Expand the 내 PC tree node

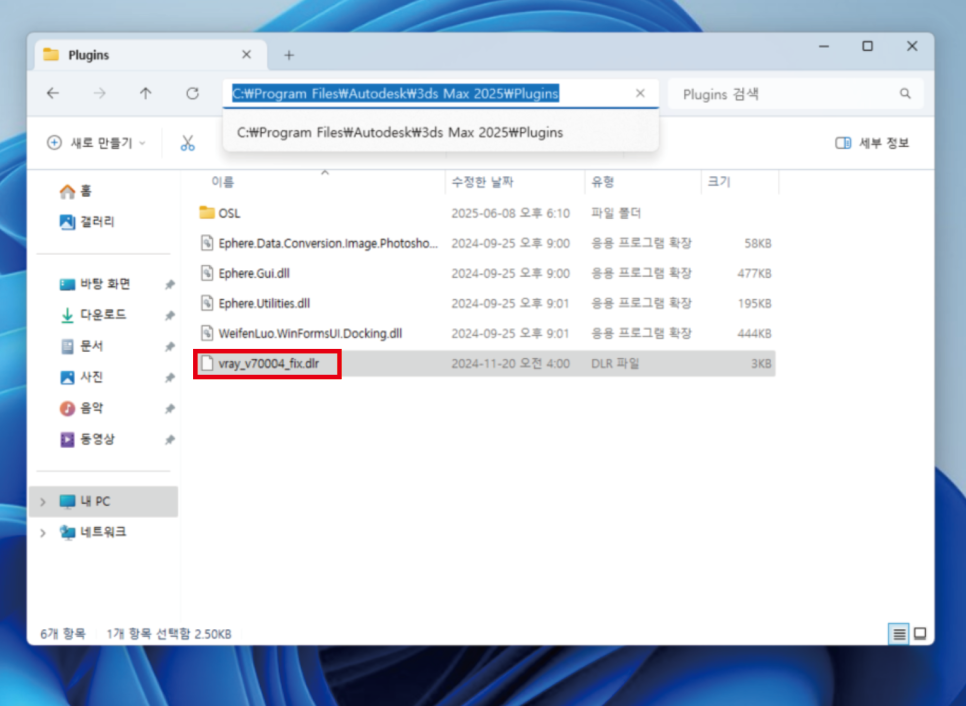(x=43, y=502)
